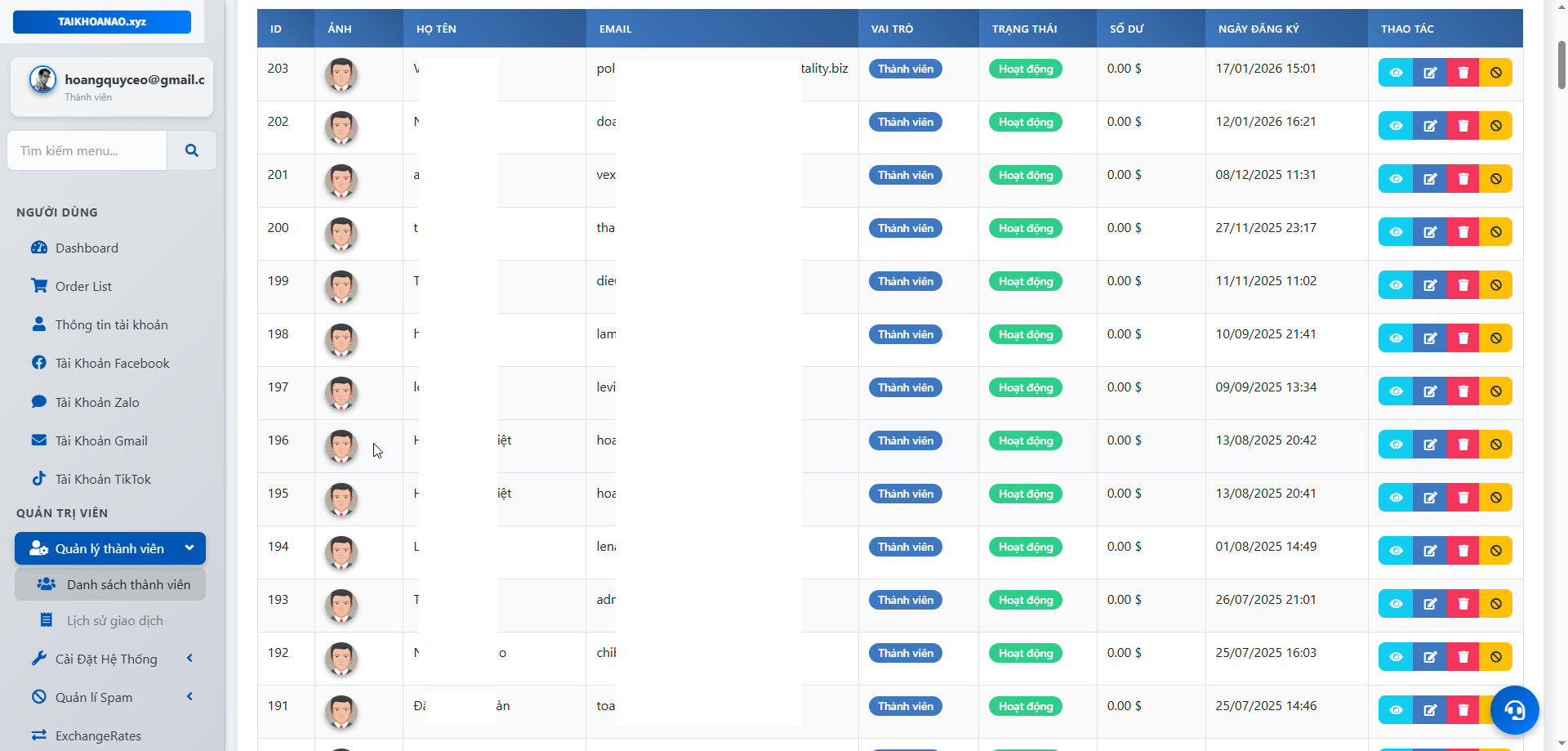Go to Lịch sử giao dịch page
This screenshot has height=751, width=1568.
tap(114, 620)
